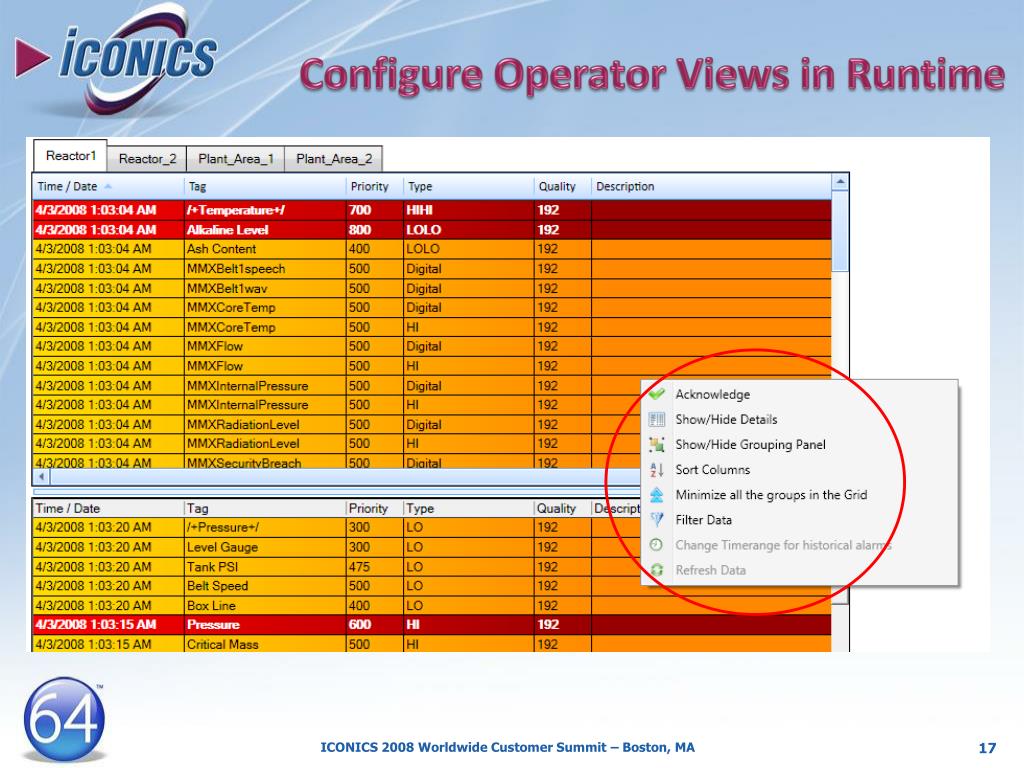The width and height of the screenshot is (1024, 768).
Task: Click the Change Timerange clock icon
Action: (x=656, y=545)
